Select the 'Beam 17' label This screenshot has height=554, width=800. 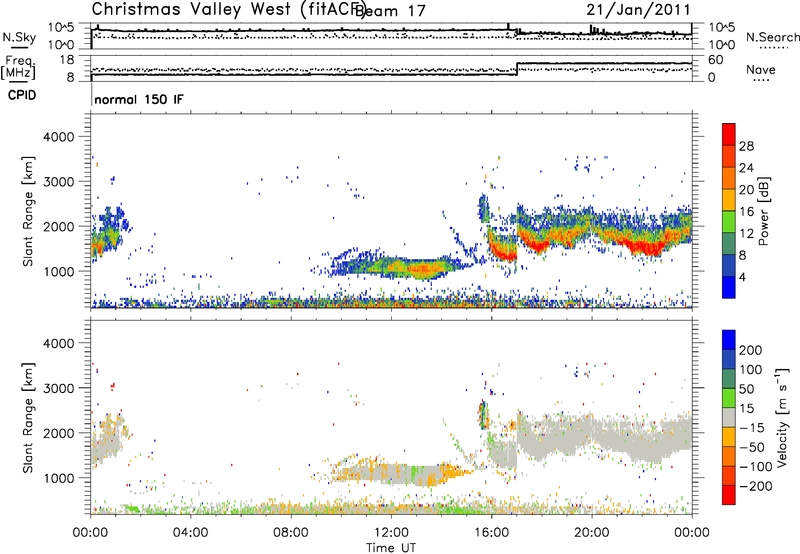[391, 11]
